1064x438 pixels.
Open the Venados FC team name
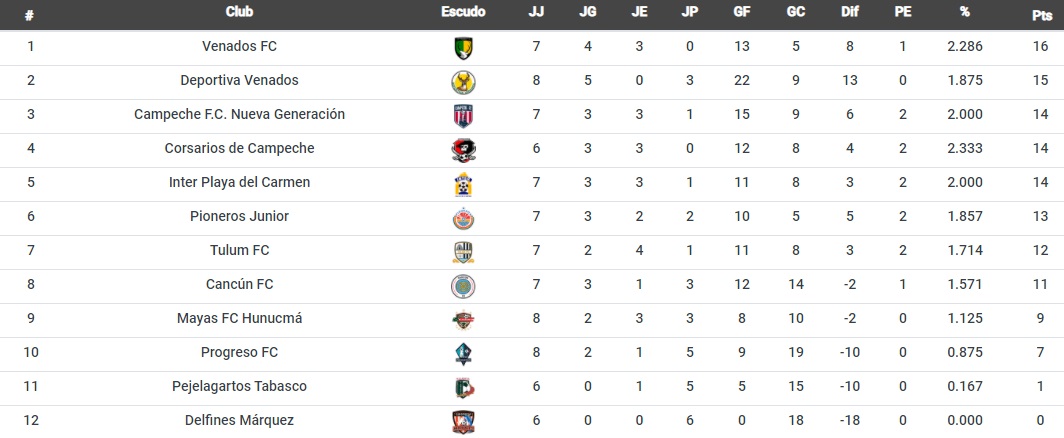[x=240, y=46]
